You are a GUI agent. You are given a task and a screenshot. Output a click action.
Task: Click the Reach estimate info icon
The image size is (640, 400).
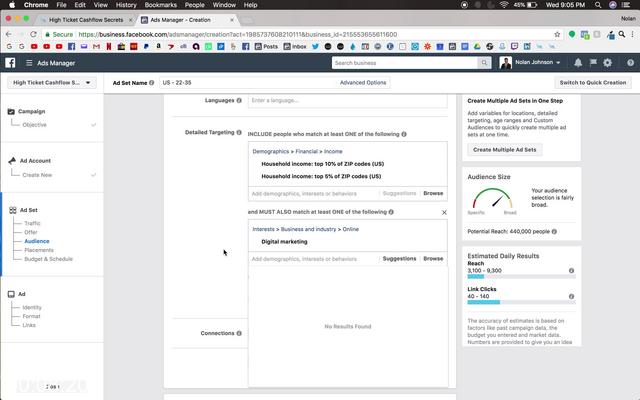pyautogui.click(x=571, y=271)
